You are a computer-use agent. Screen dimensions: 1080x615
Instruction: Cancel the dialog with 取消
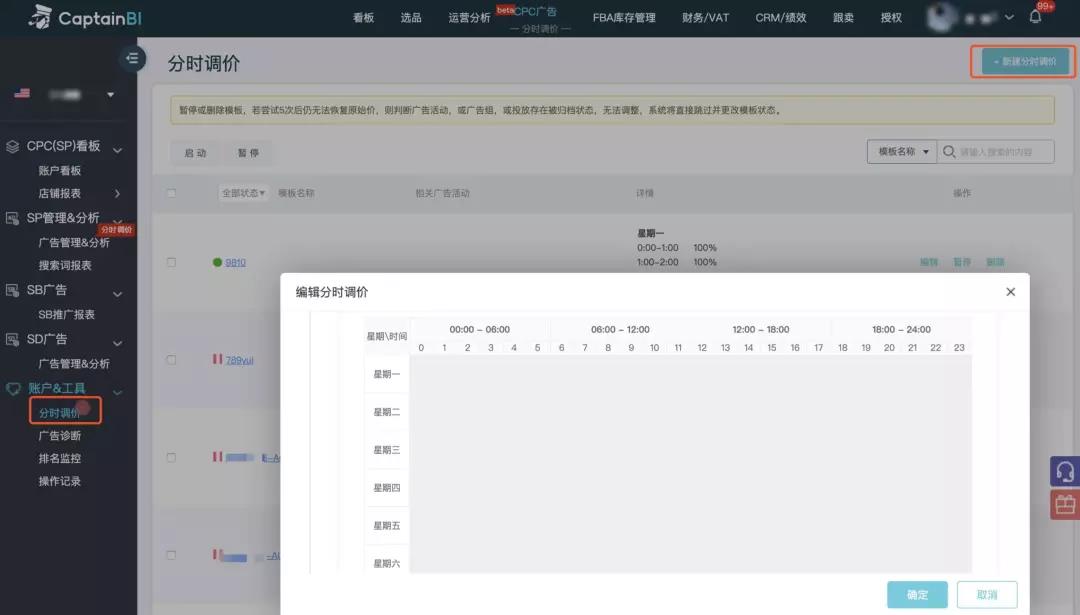(987, 594)
